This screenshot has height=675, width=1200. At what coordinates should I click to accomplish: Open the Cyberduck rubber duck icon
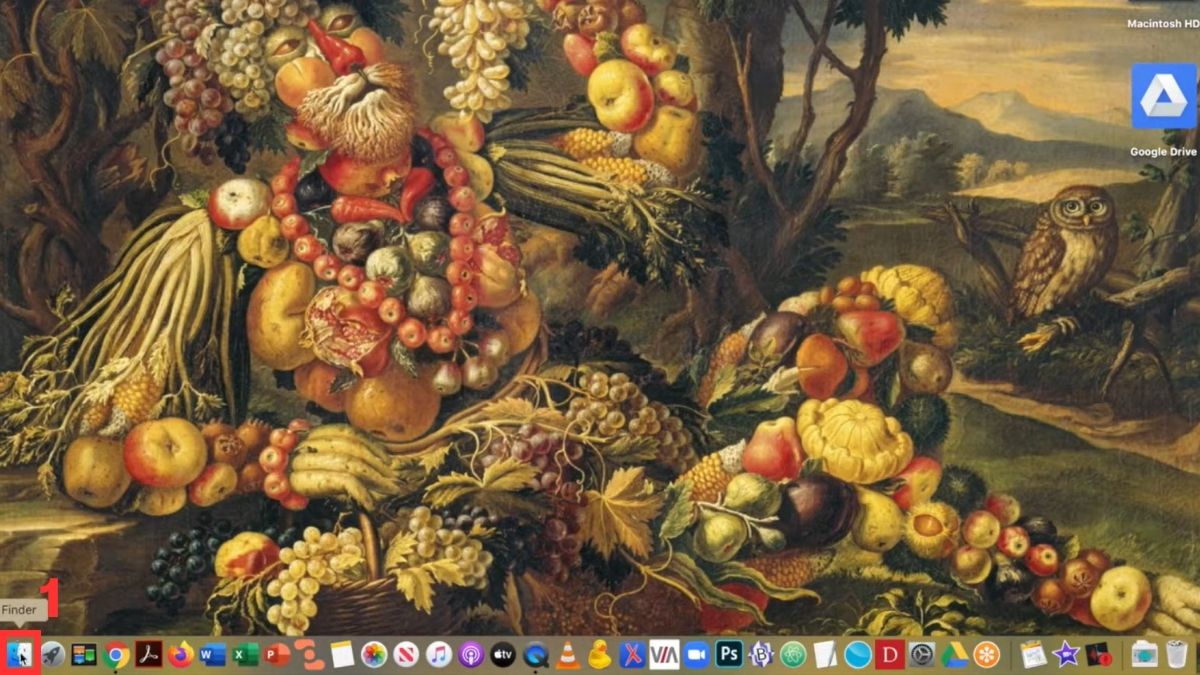599,655
